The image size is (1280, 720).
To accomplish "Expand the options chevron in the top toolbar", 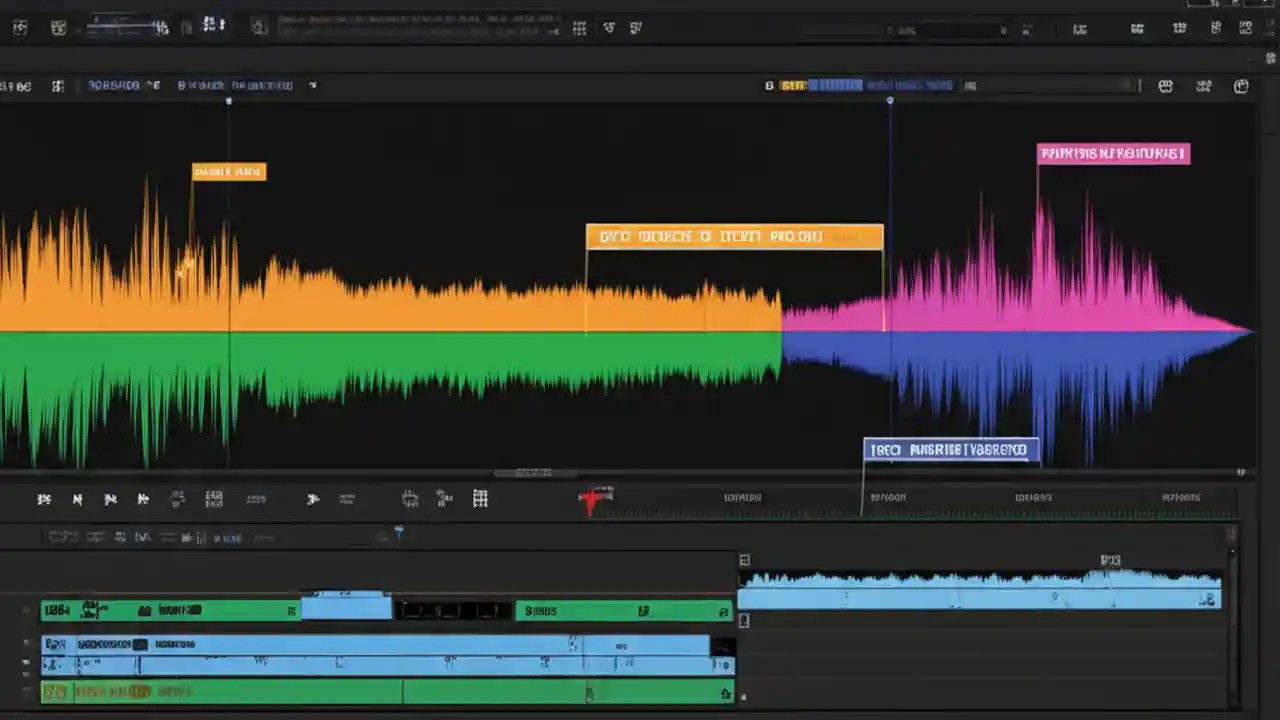I will point(553,30).
